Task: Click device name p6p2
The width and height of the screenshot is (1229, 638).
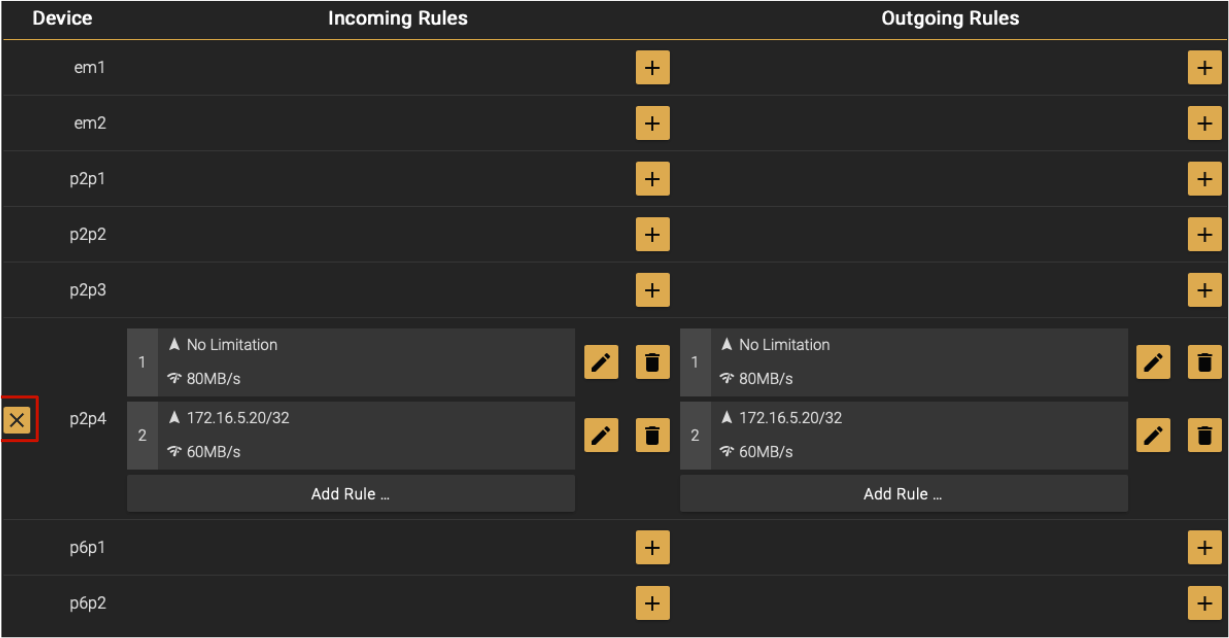Action: [x=88, y=603]
